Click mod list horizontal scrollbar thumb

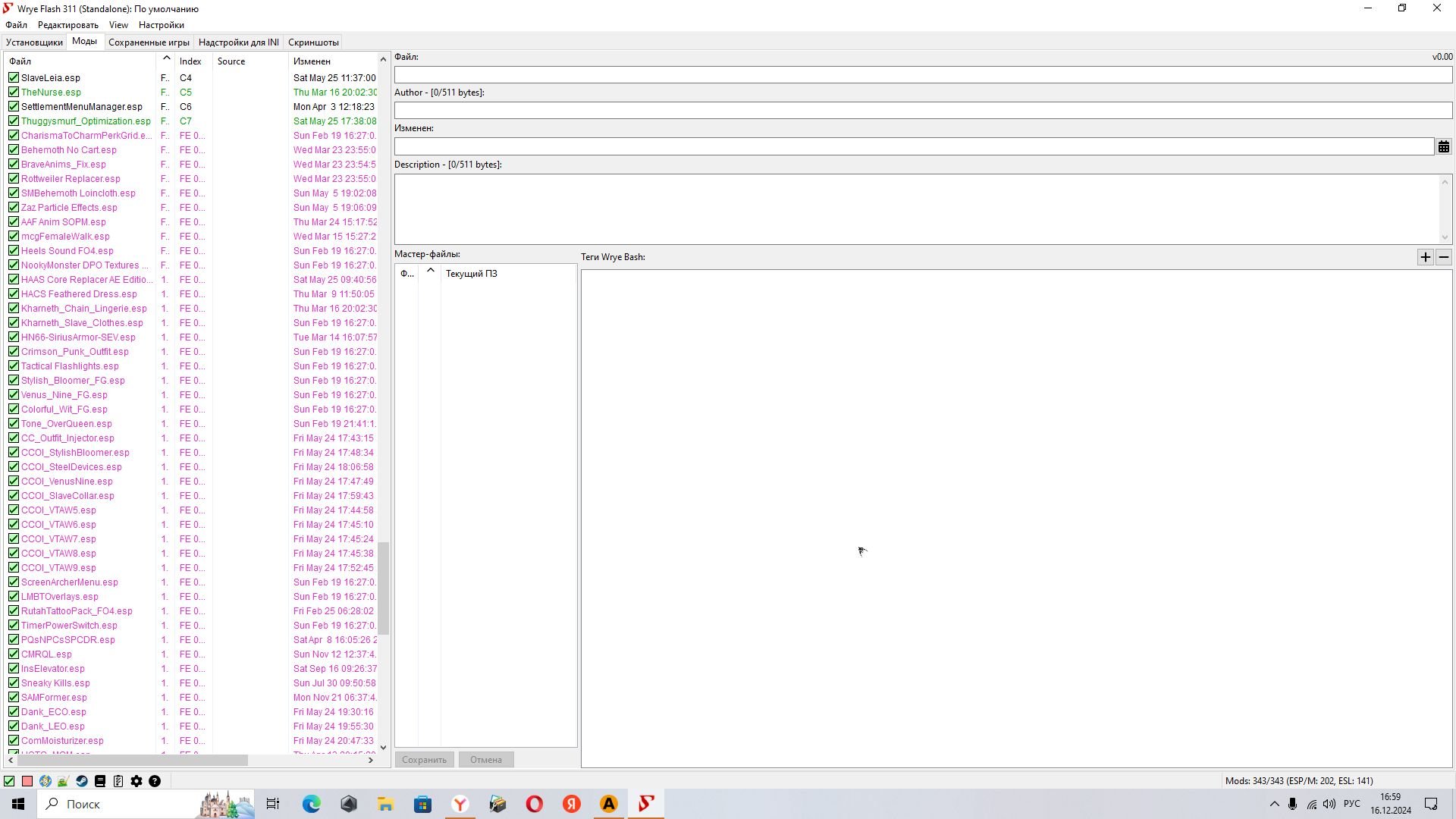pos(133,760)
